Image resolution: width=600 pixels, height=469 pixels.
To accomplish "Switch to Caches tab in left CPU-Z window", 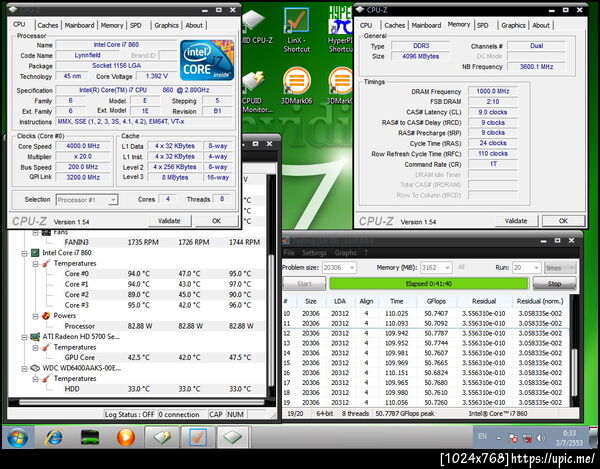I will [48, 25].
